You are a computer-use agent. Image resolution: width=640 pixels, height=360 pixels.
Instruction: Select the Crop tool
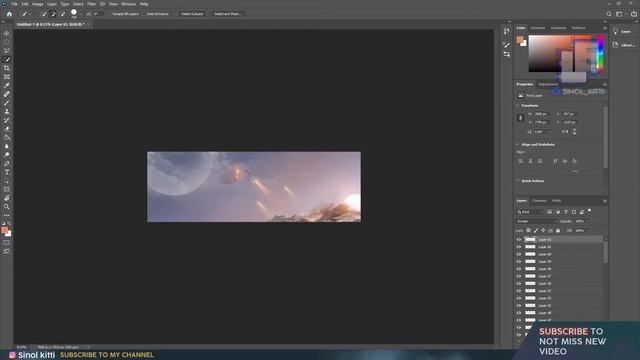[7, 68]
